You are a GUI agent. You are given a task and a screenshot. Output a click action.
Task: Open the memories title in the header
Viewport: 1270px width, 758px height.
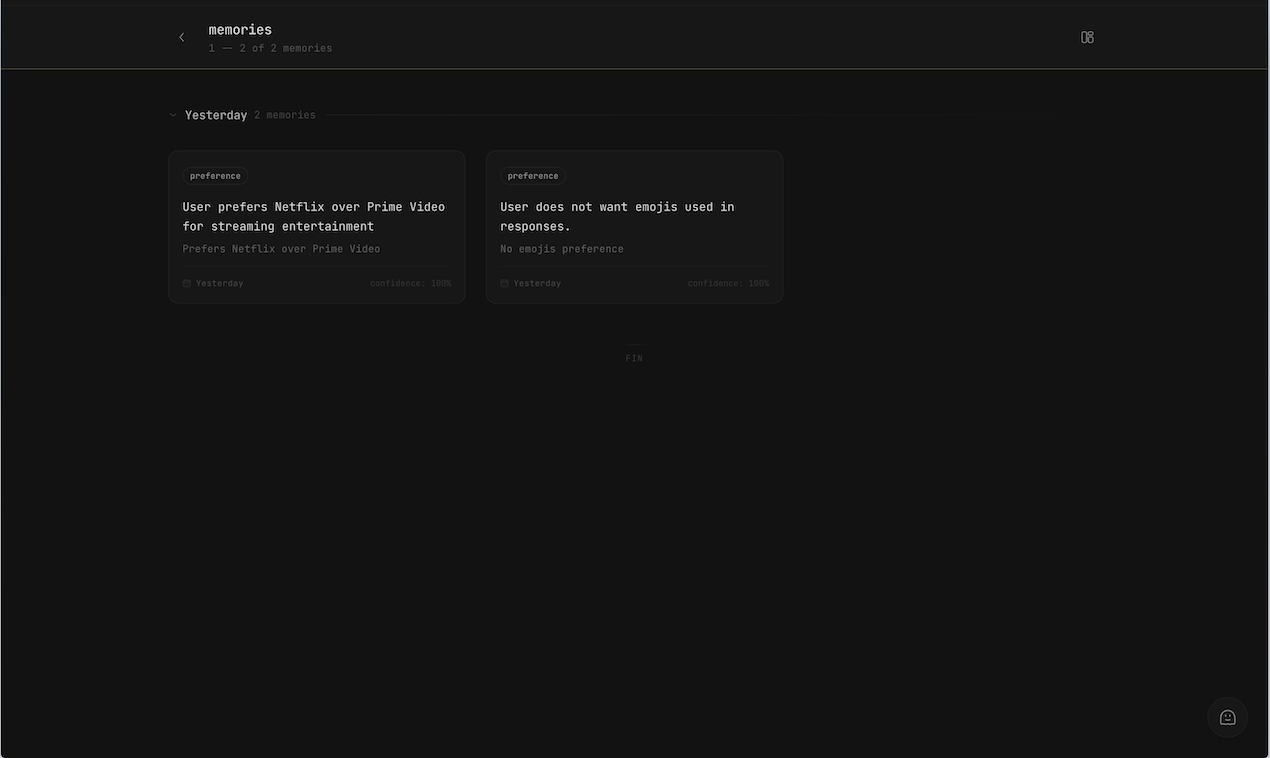(240, 29)
